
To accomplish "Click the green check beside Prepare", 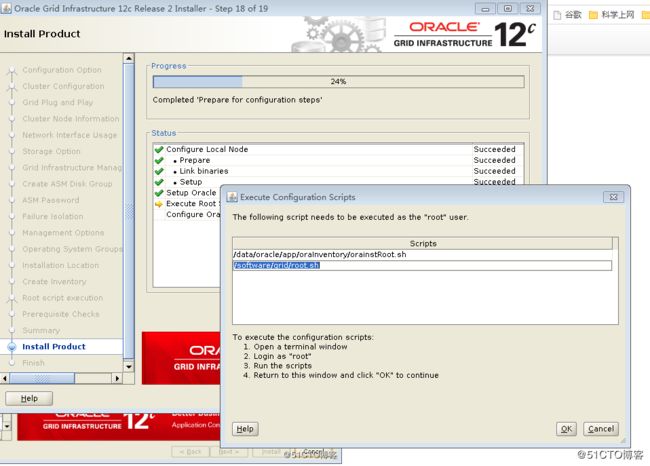I will point(159,160).
